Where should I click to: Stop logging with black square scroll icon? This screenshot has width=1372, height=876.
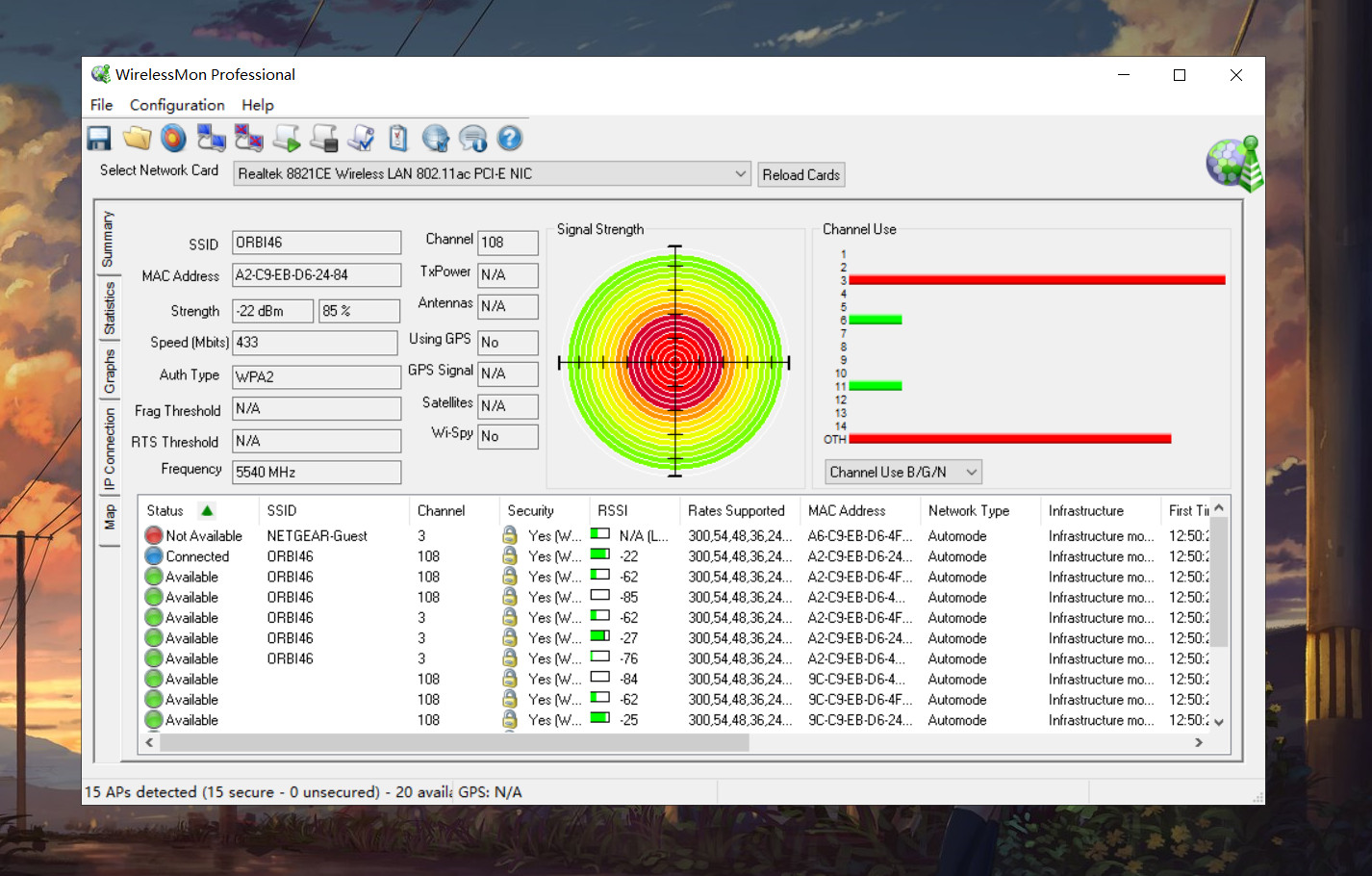(x=323, y=139)
